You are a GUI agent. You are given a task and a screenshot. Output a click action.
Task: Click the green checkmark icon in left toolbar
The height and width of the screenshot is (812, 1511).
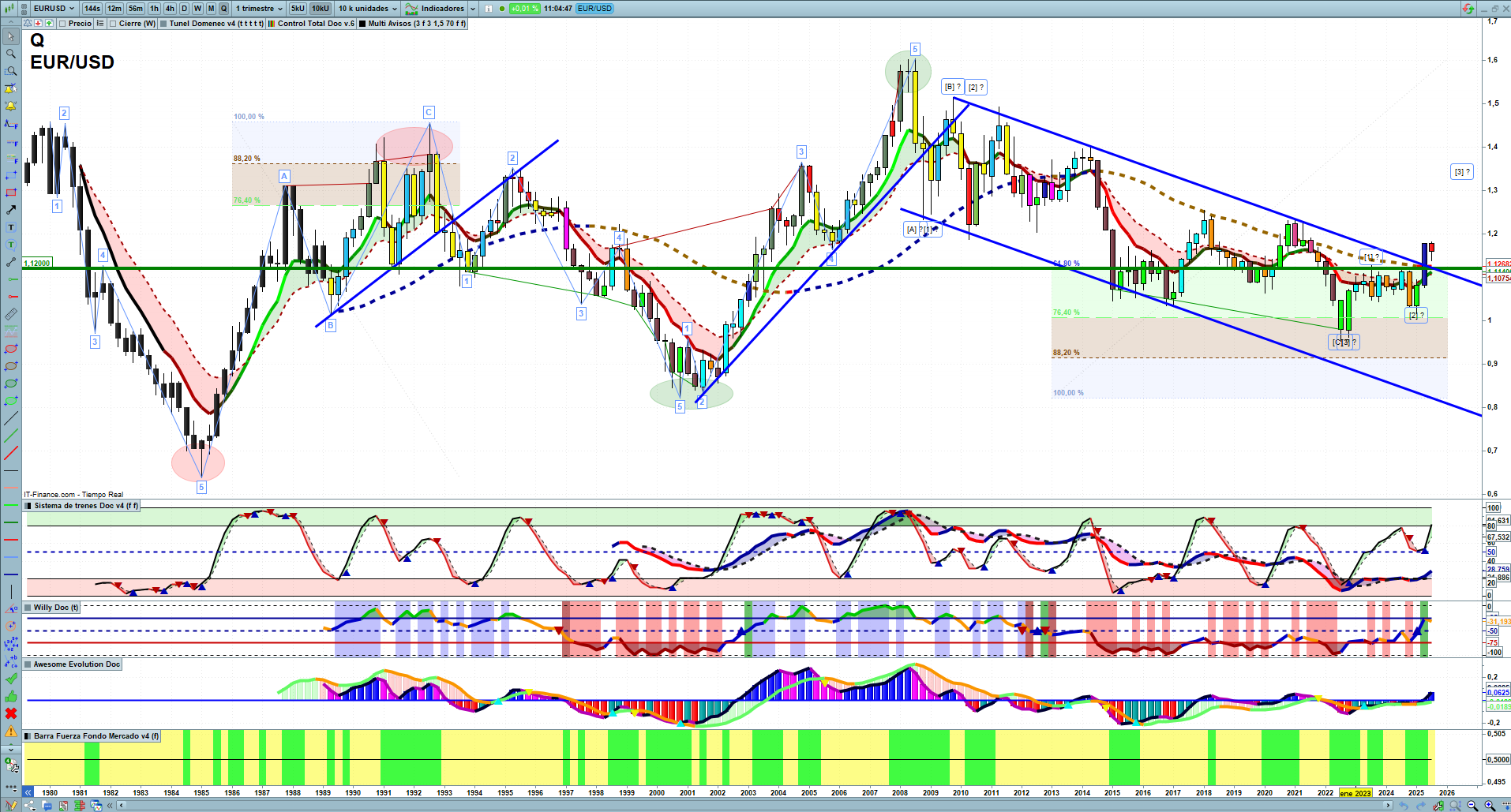(11, 679)
